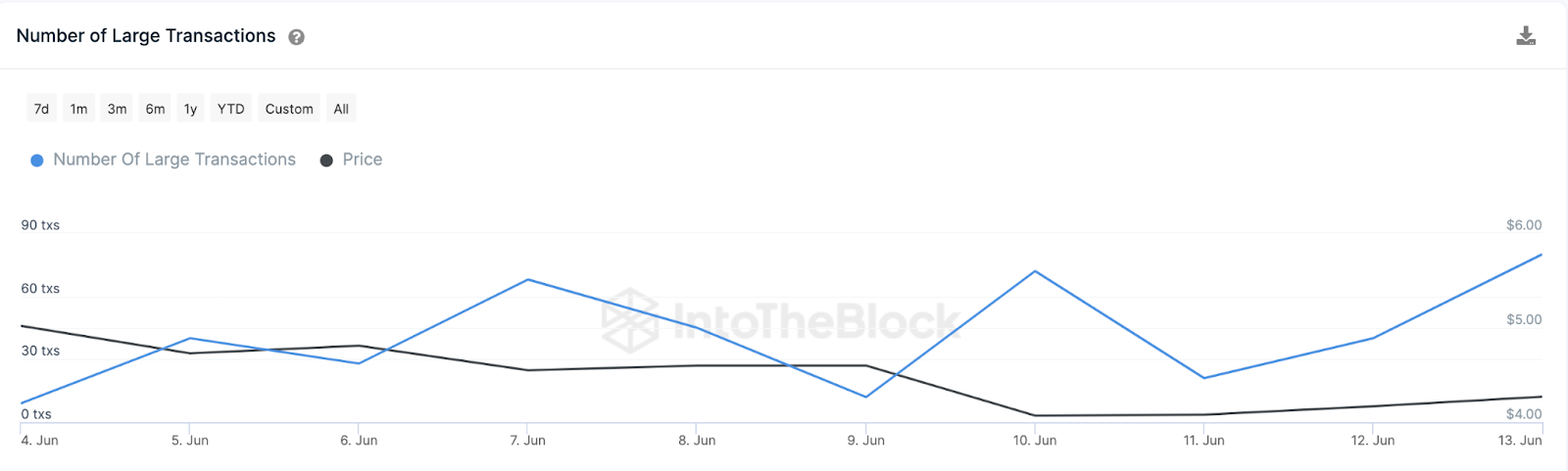Click the 7. Jun transactions peak

(x=528, y=280)
